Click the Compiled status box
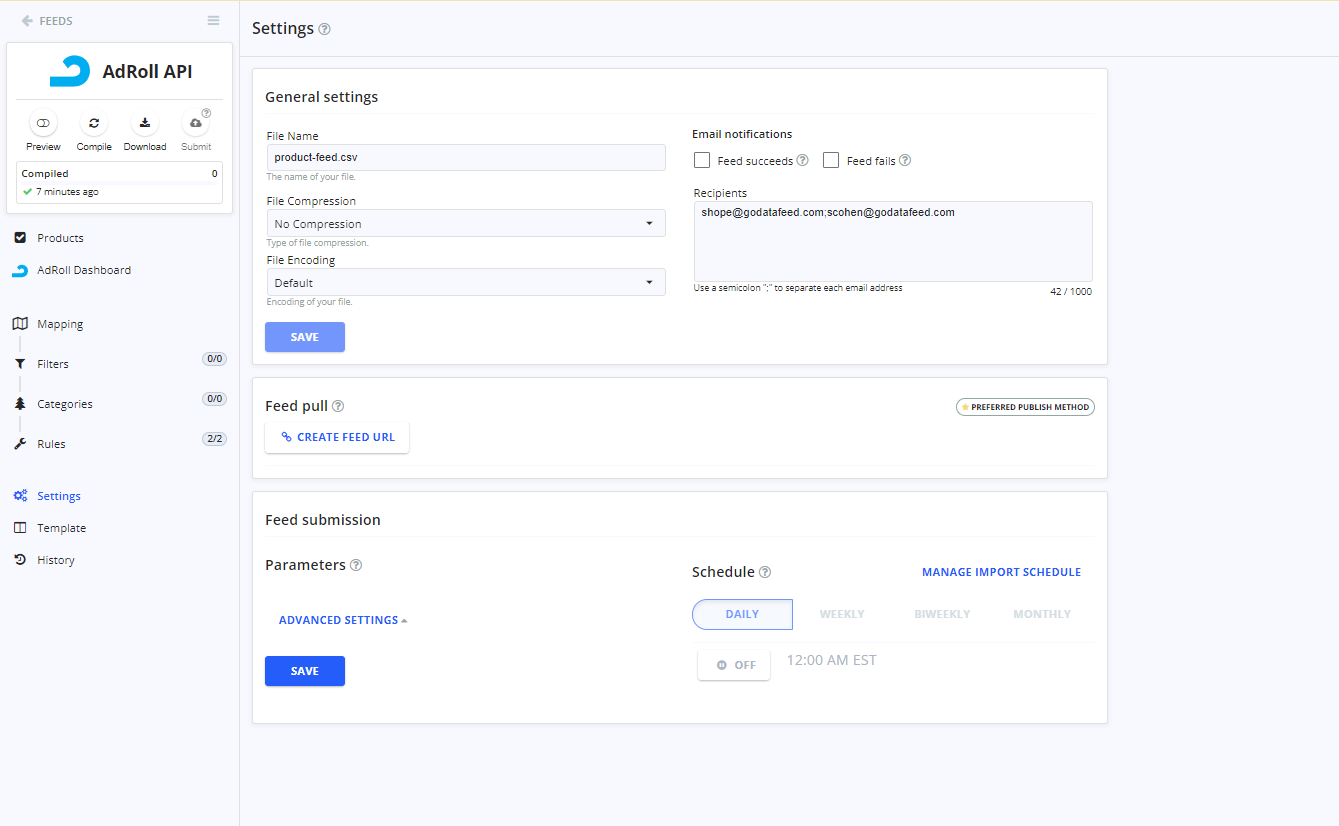 (x=120, y=182)
